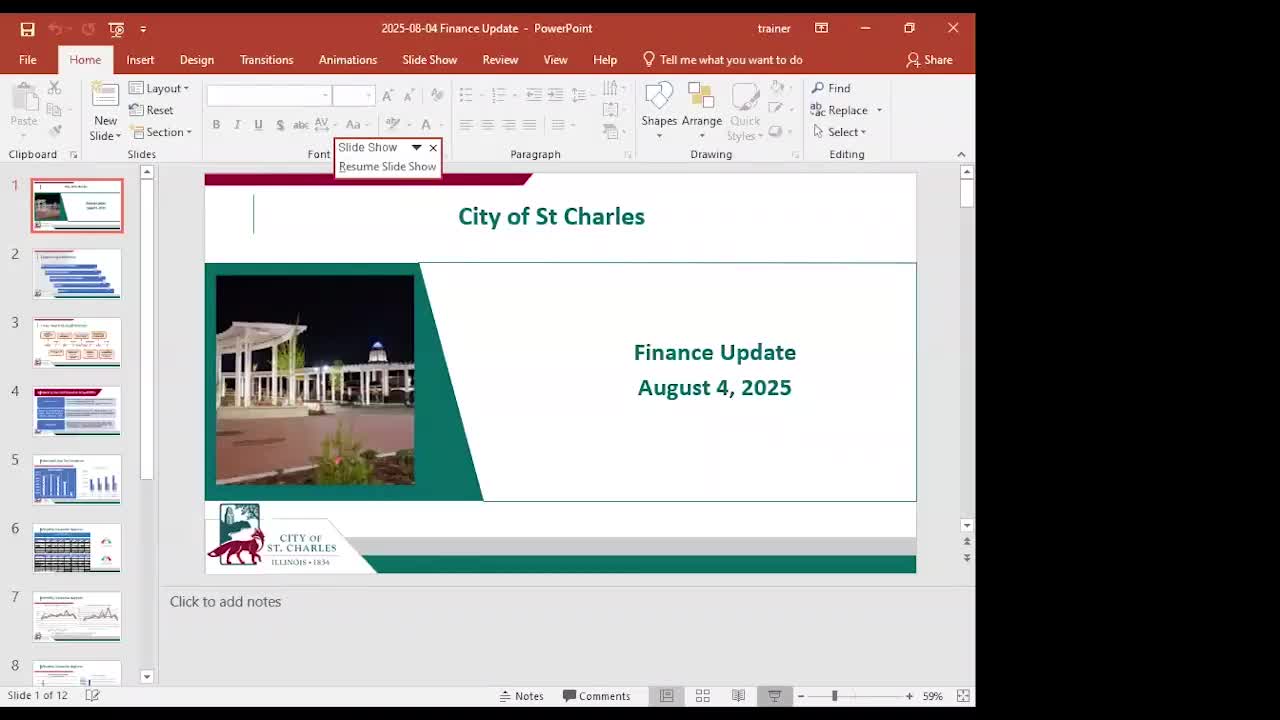Screen dimensions: 1280x720
Task: Expand the Layout dropdown
Action: point(159,88)
